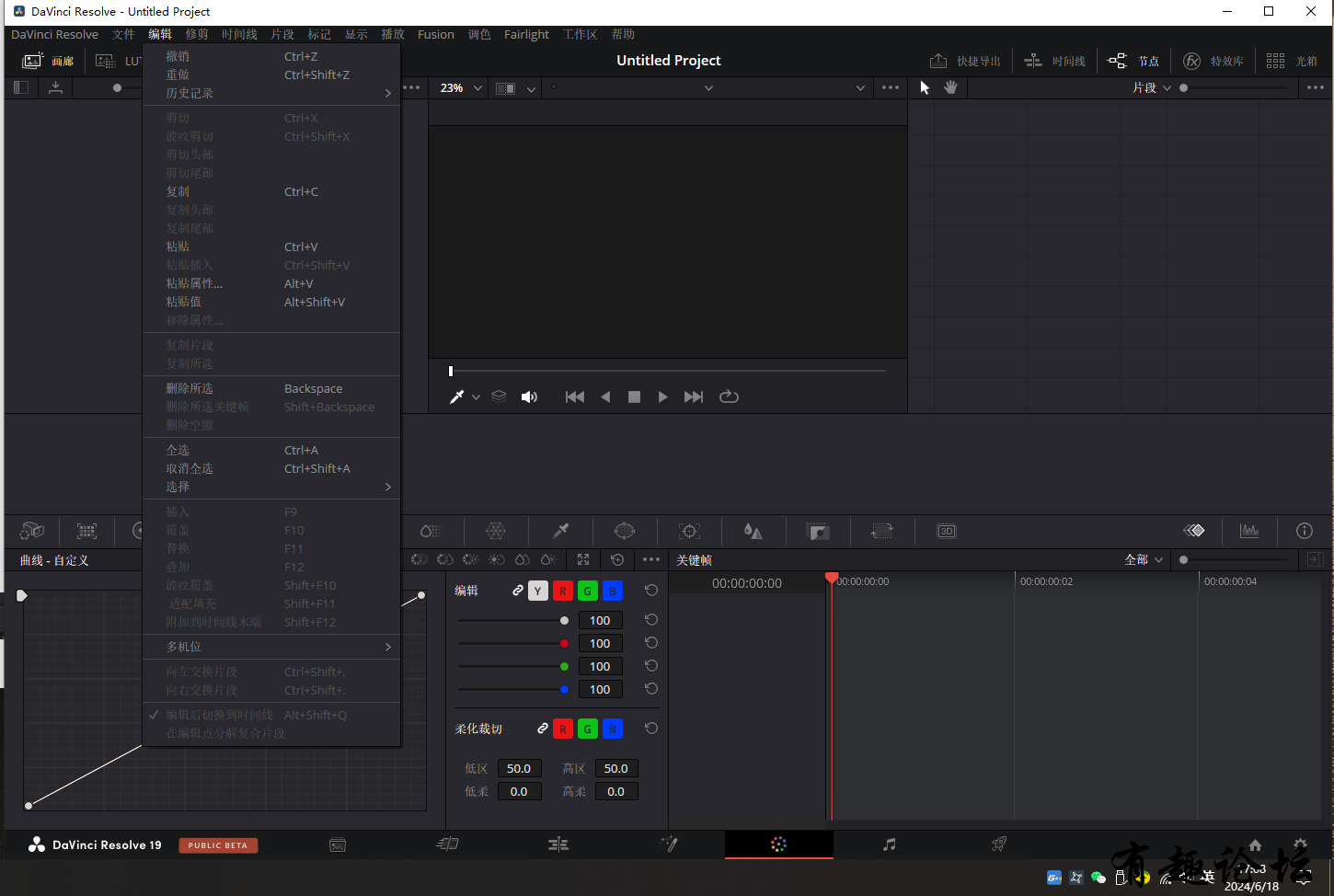Open the Effects library (特效库)

pos(1213,61)
